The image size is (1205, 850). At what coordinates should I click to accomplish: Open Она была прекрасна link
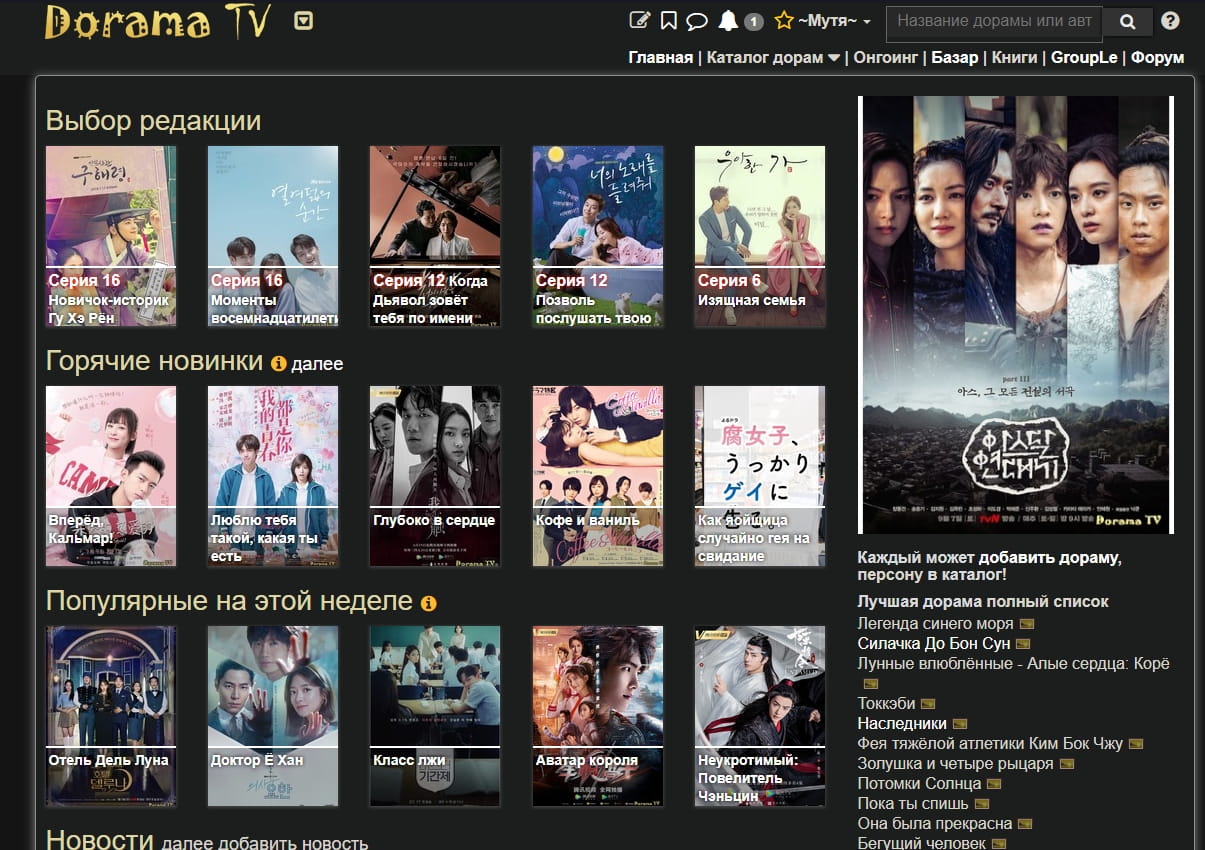point(935,823)
